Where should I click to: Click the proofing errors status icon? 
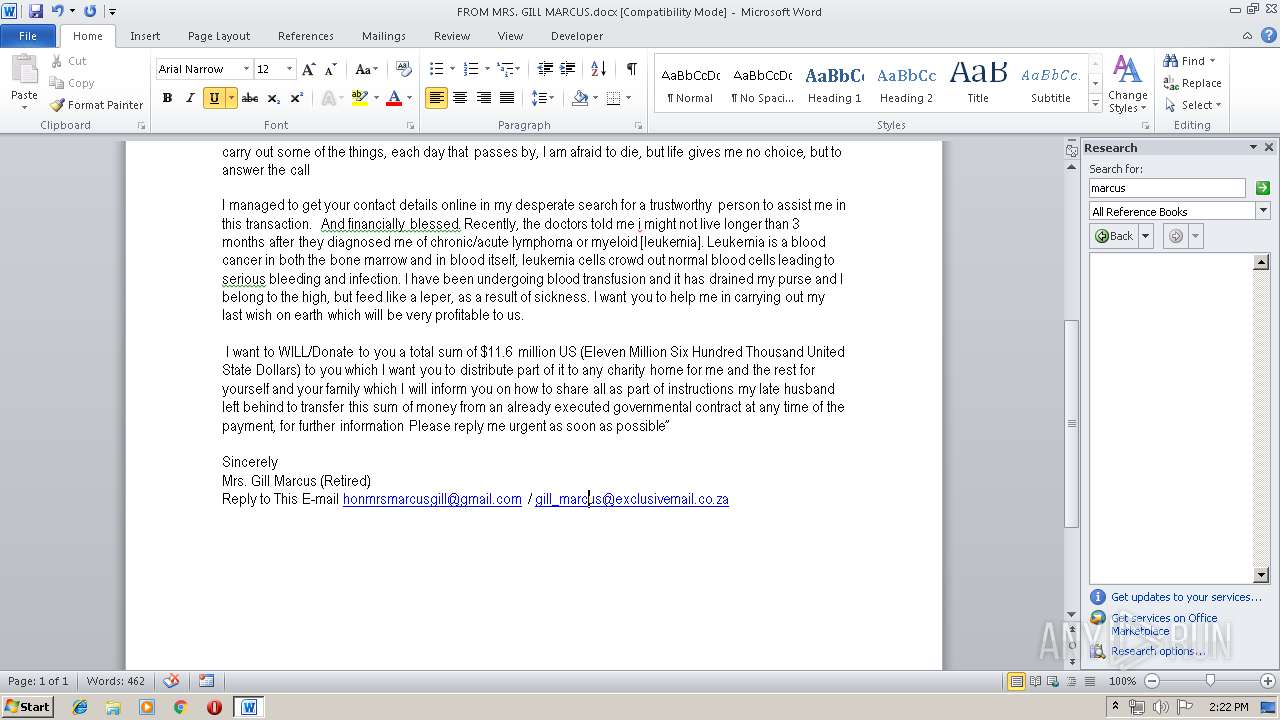tap(171, 681)
